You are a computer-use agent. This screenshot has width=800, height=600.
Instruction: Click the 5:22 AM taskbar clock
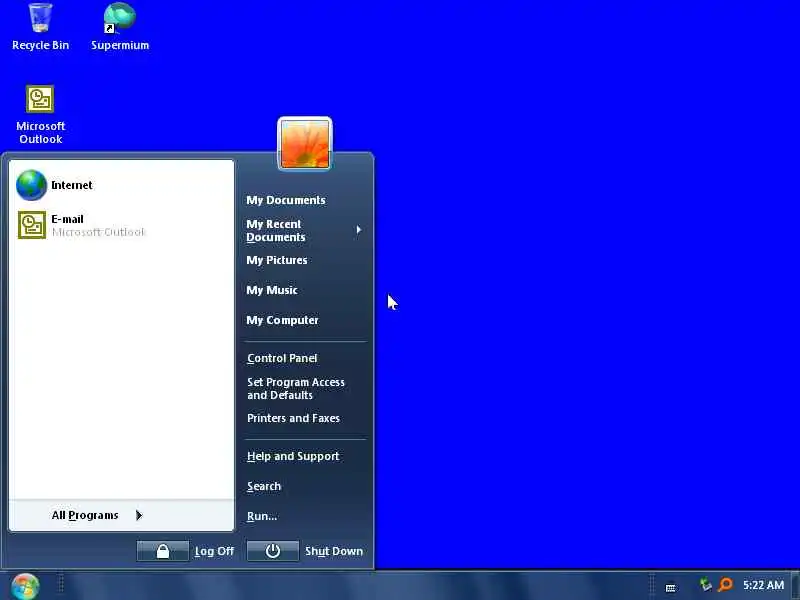(763, 585)
